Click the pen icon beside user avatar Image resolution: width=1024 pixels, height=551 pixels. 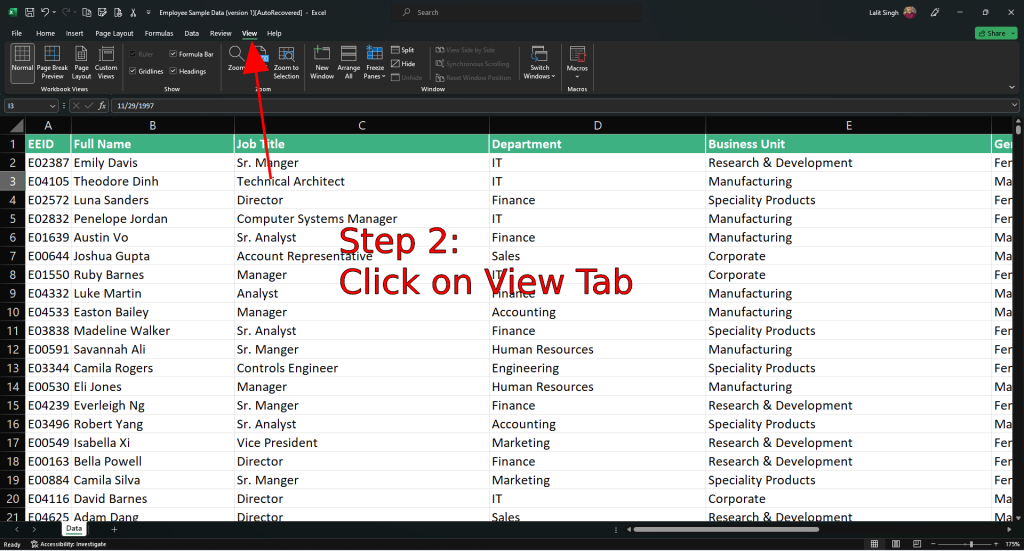(x=935, y=12)
